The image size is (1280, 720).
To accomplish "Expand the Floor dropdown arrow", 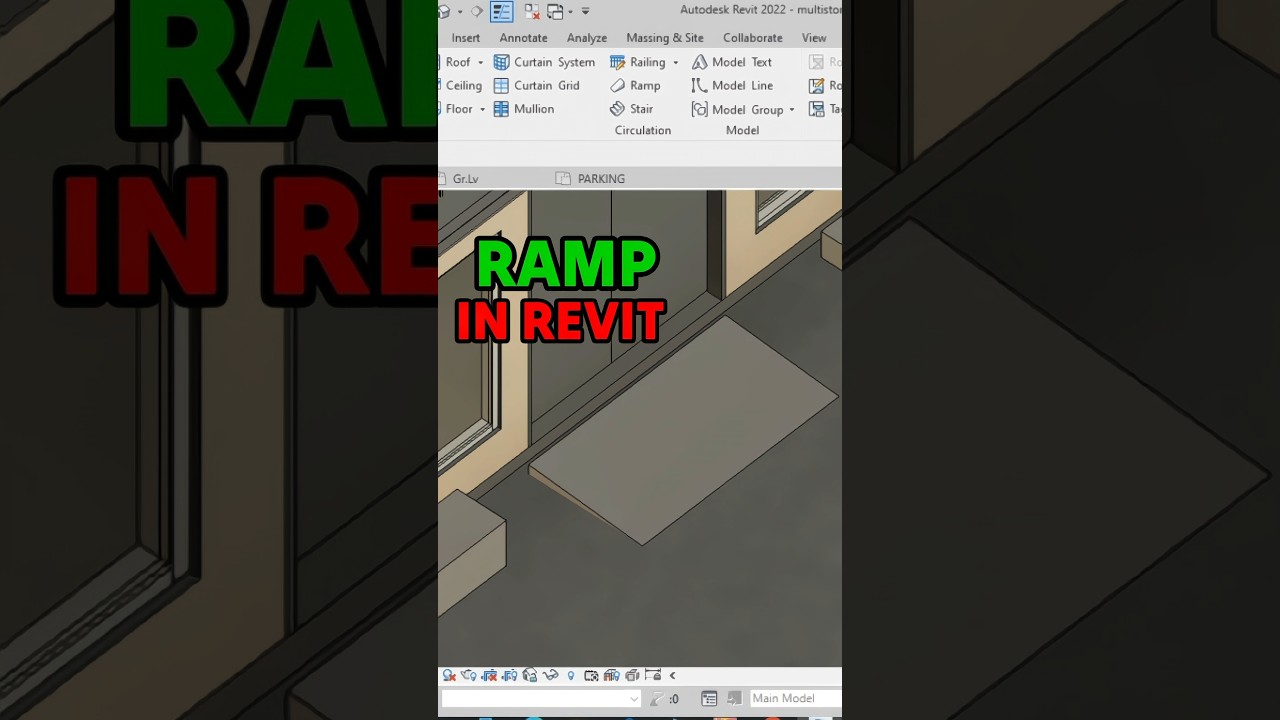I will point(482,109).
